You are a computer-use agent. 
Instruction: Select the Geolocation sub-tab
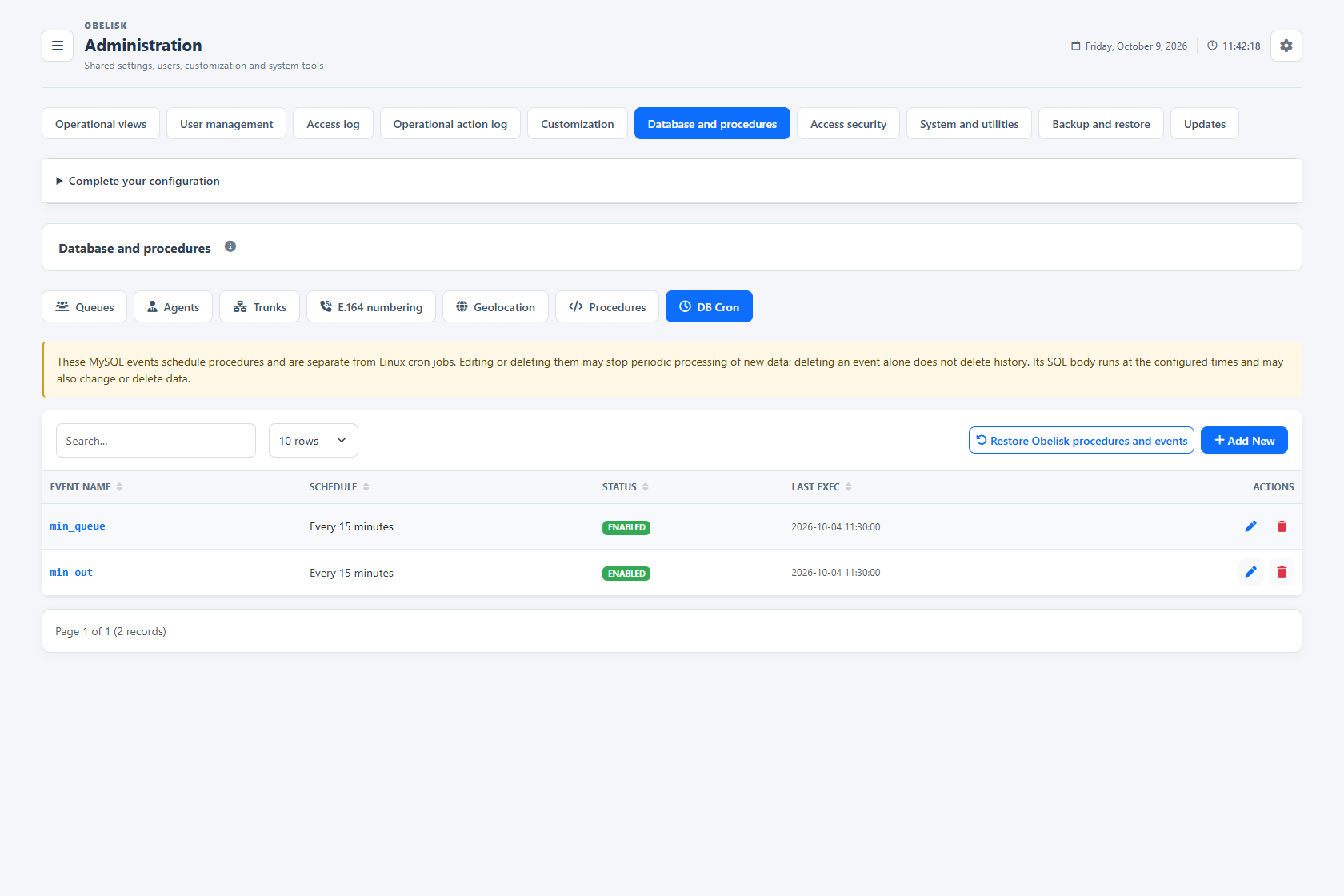[x=495, y=306]
